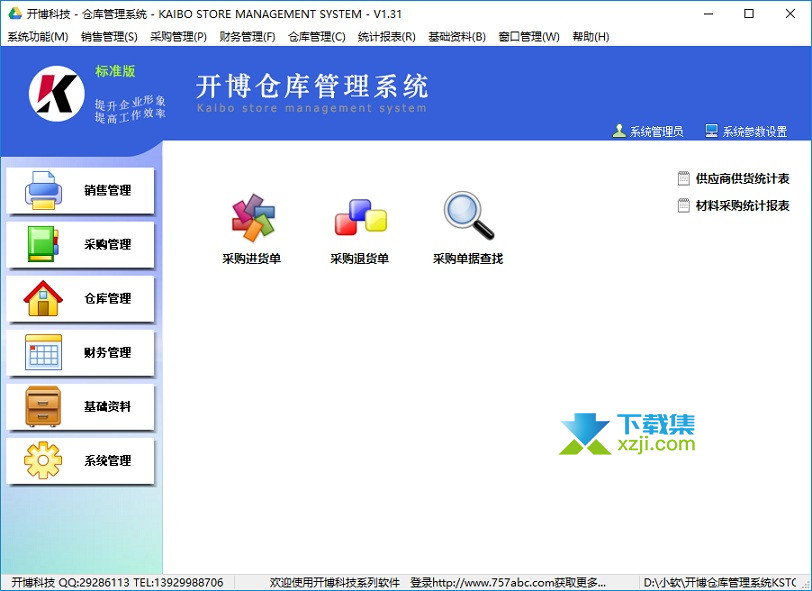Image resolution: width=812 pixels, height=591 pixels.
Task: Open the 财务管理(F) menu
Action: (248, 37)
